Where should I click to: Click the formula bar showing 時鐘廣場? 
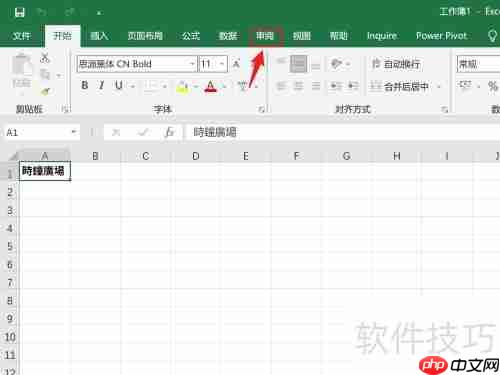pyautogui.click(x=342, y=133)
